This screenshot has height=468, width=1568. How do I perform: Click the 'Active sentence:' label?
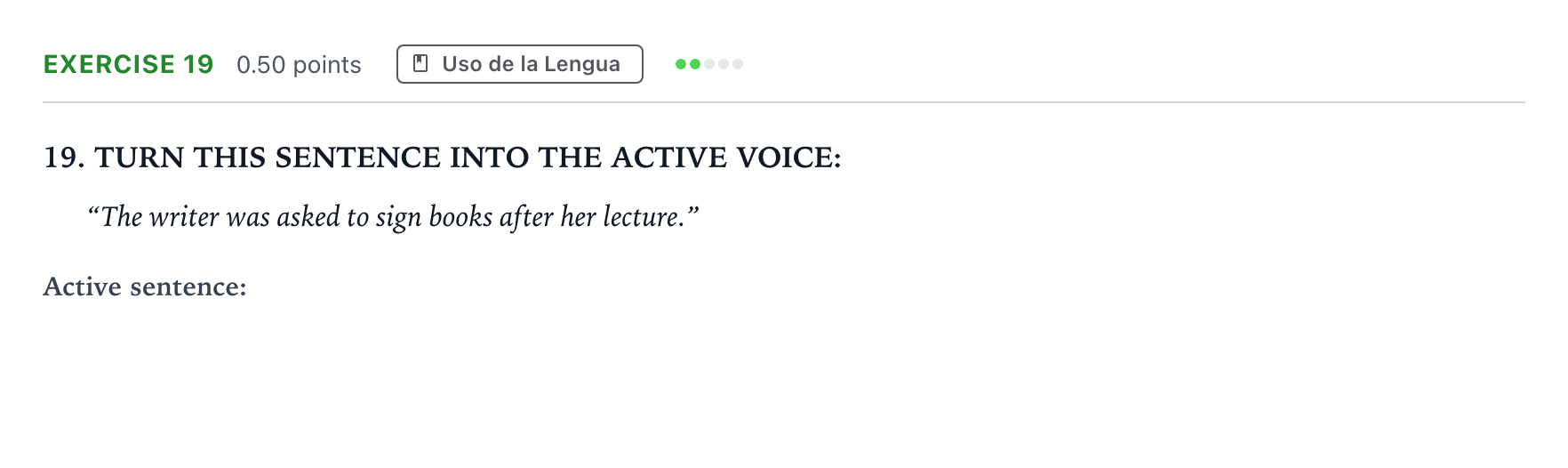pyautogui.click(x=145, y=286)
